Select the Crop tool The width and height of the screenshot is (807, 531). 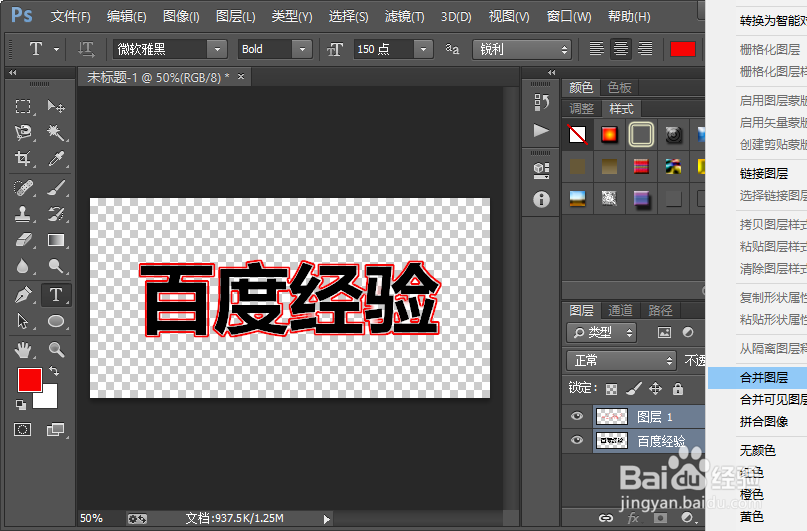(23, 158)
